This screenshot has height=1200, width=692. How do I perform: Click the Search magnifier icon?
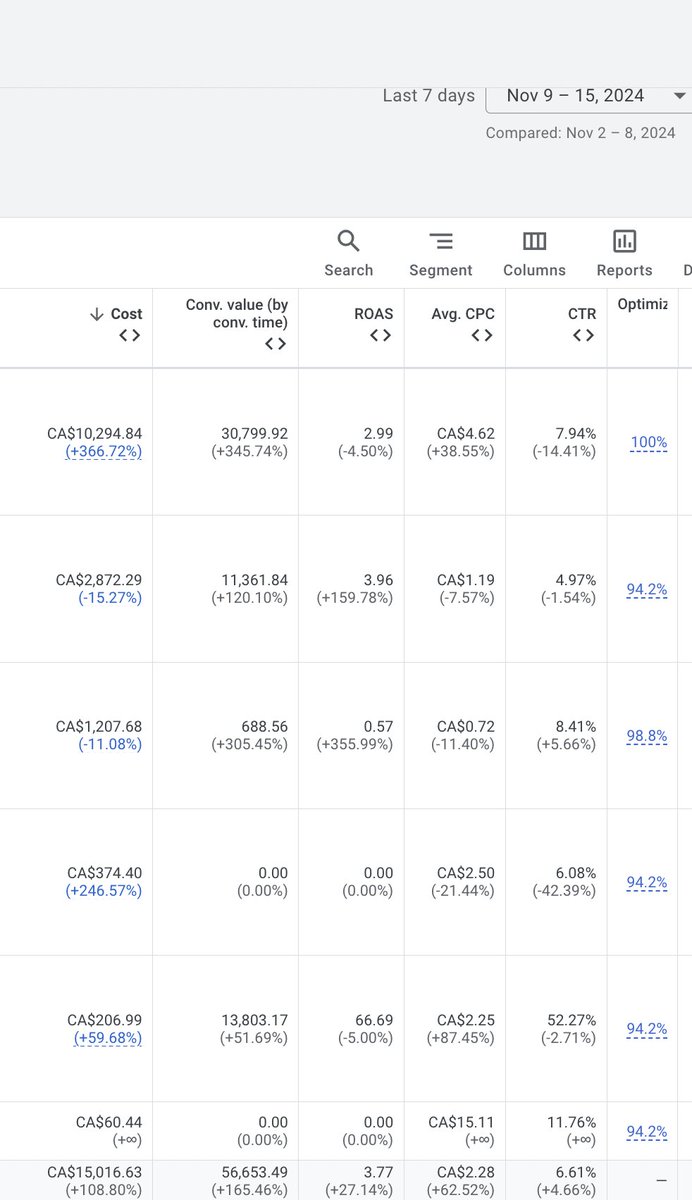click(348, 241)
